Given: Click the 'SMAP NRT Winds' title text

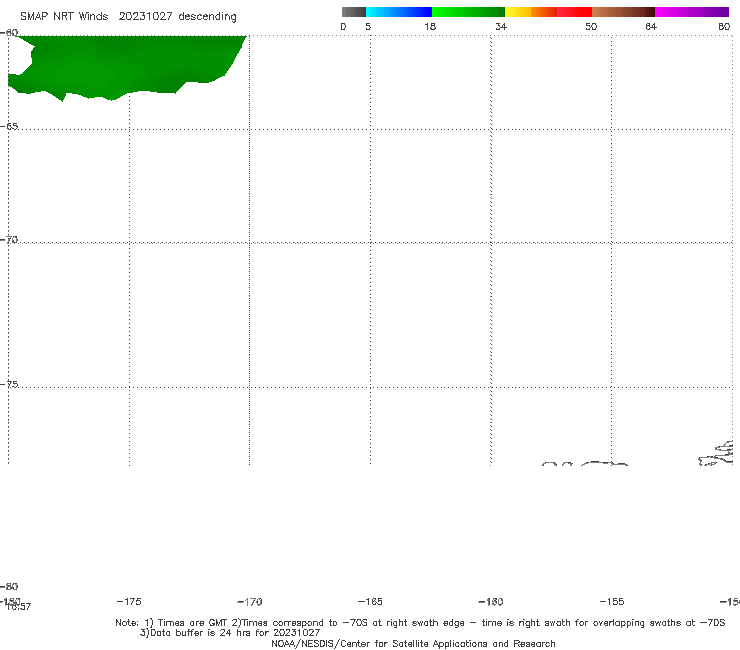Looking at the screenshot, I should (x=64, y=16).
